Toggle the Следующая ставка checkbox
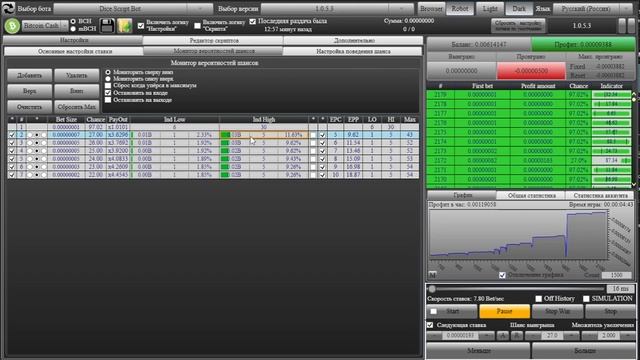Screen dimensions: 640x360 click(430, 325)
